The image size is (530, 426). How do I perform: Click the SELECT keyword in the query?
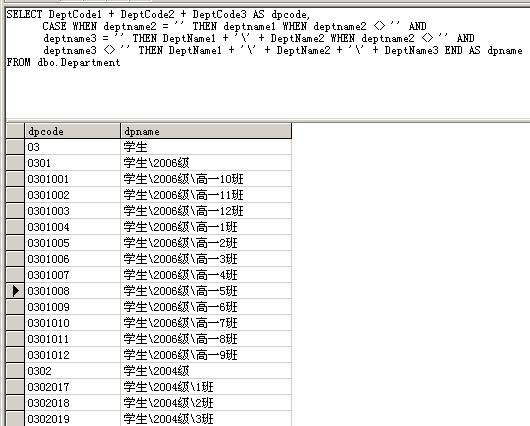click(x=24, y=14)
